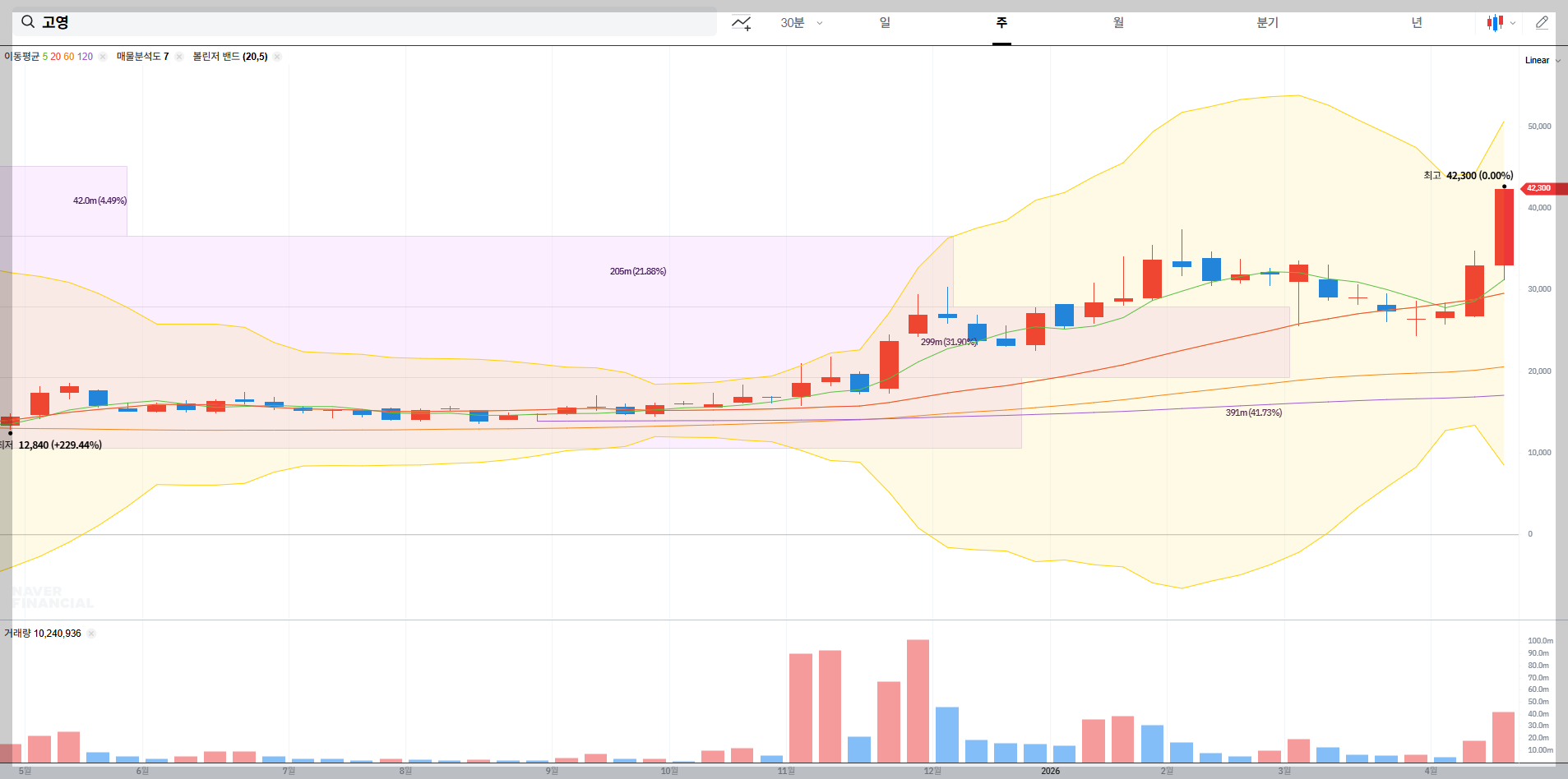Switch to the 일 daily chart tab
Screen dimensions: 1568x779
[x=885, y=22]
